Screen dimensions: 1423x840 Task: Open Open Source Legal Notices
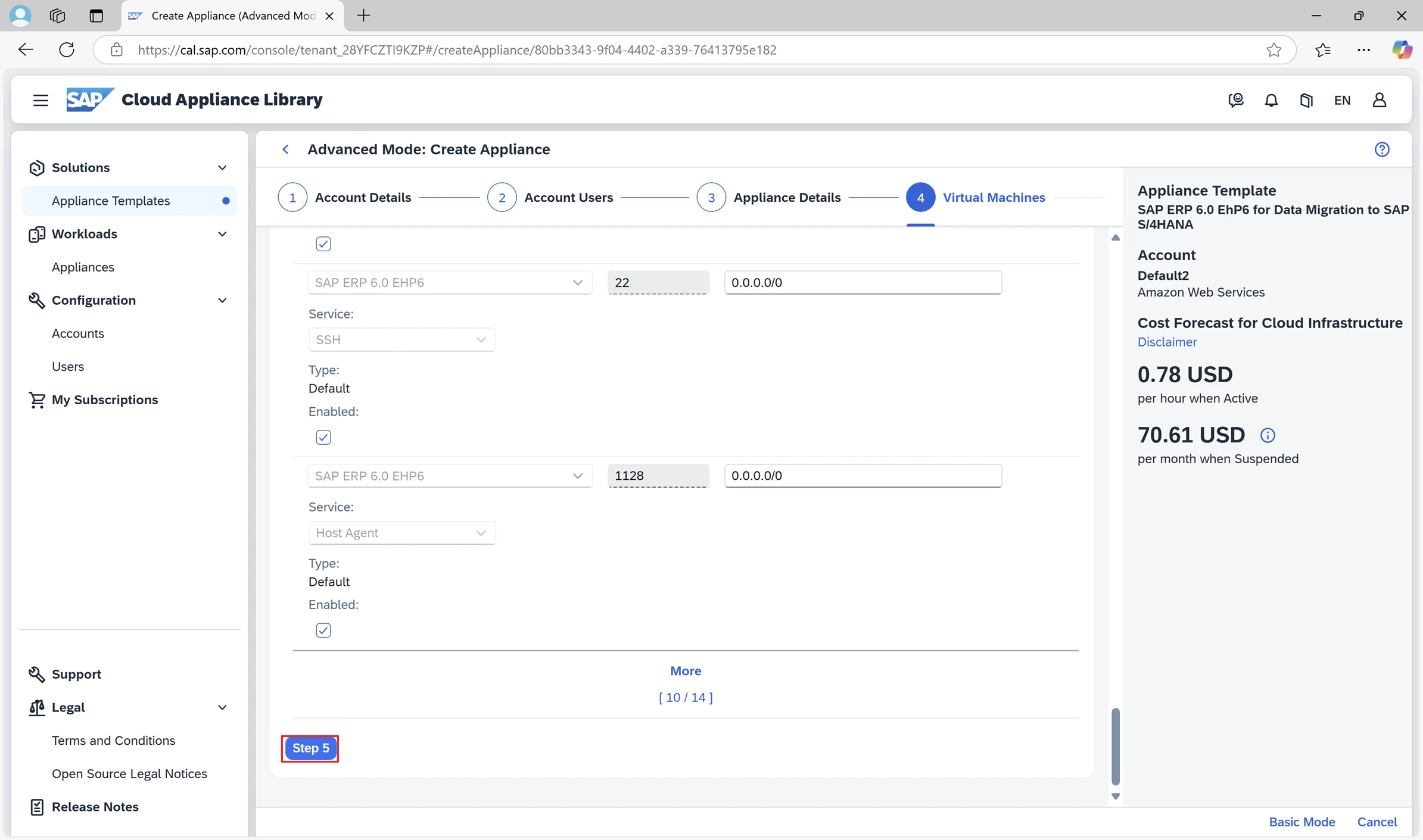coord(129,774)
